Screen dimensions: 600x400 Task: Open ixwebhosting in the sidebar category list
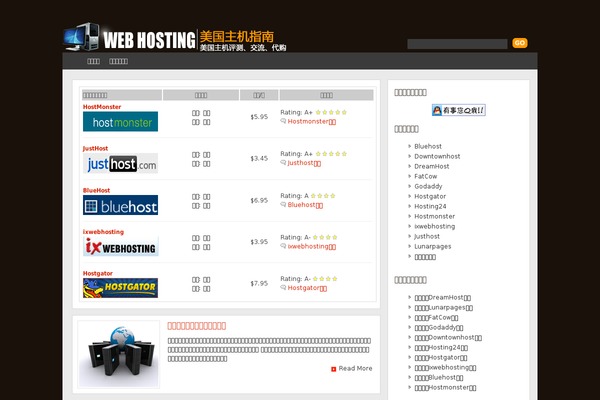coord(435,226)
